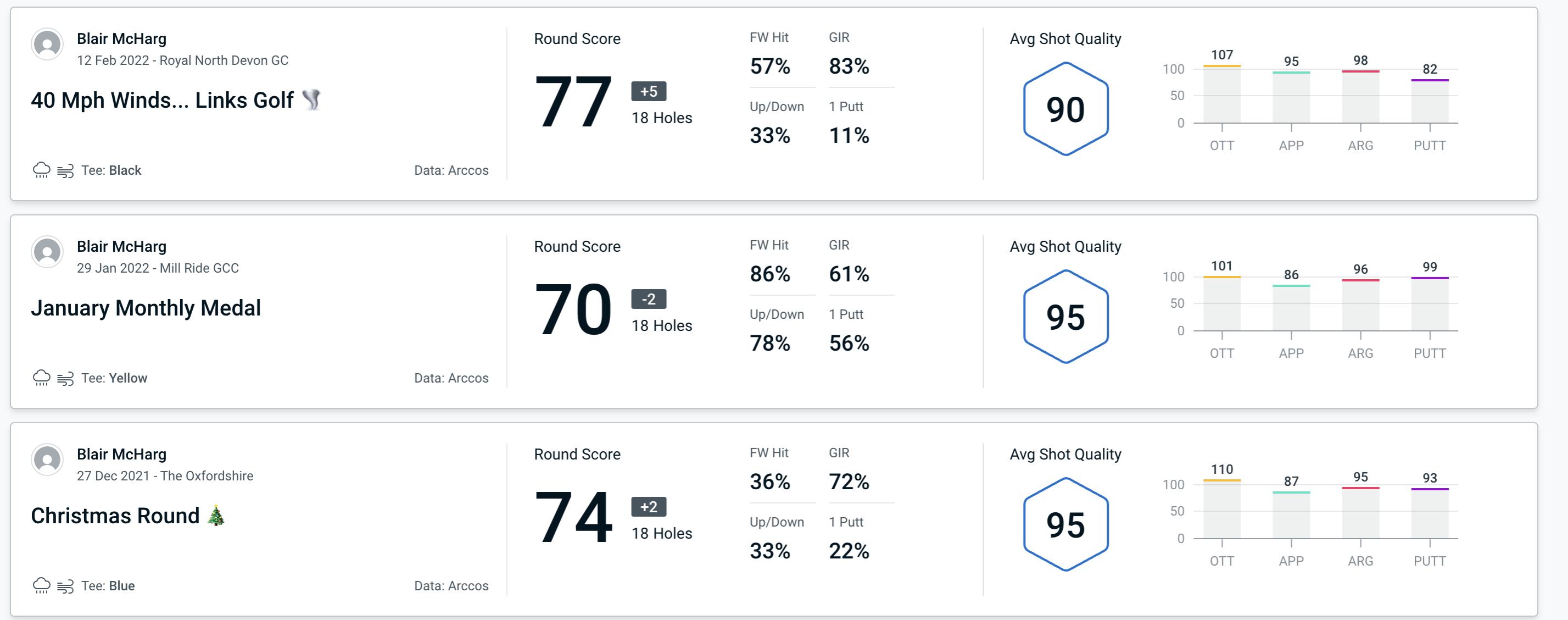Viewport: 1568px width, 620px height.
Task: Toggle the tee color indicator for Black tee round
Action: pos(113,168)
